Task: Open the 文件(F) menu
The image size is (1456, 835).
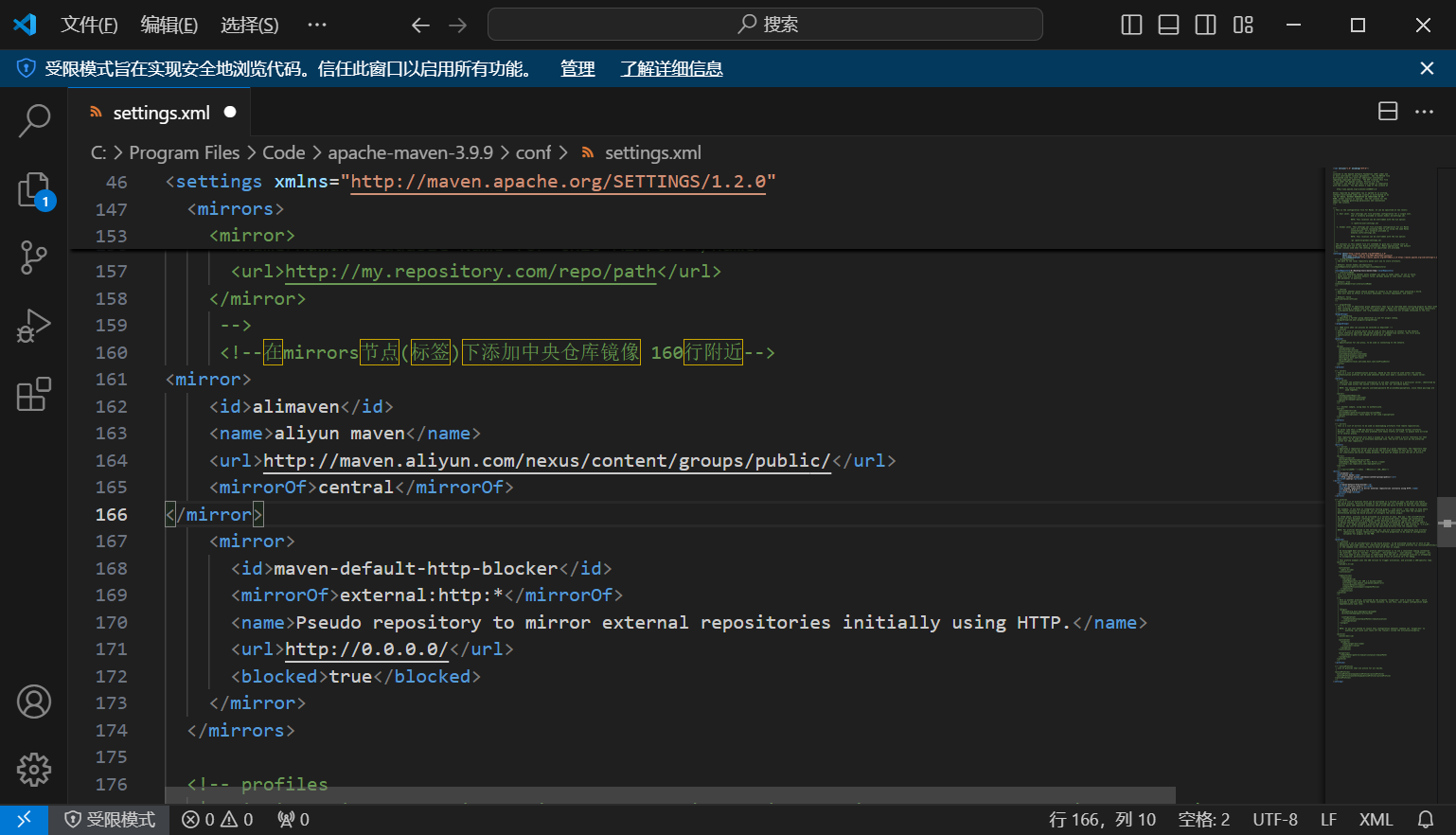Action: click(89, 25)
